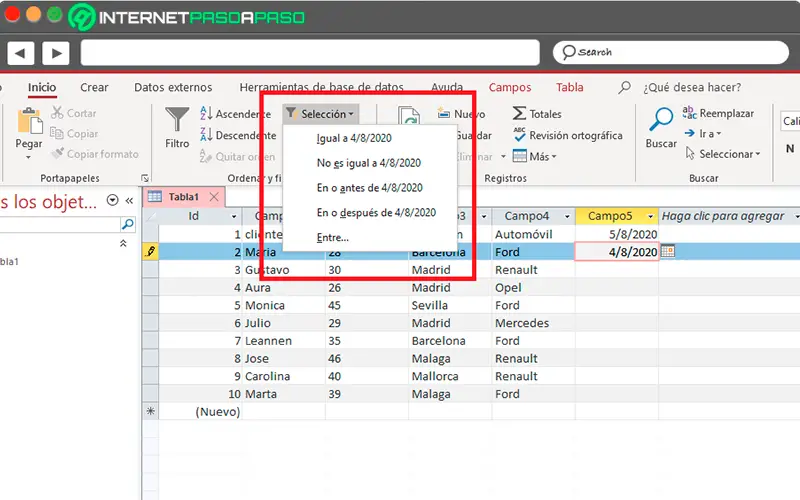Click Haga clic para agregar column

point(723,216)
